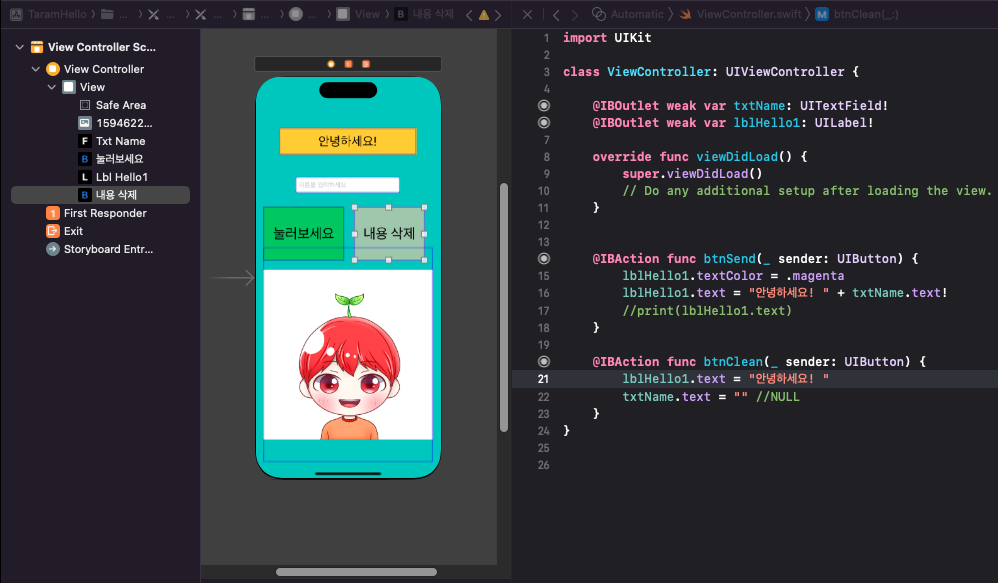Select the View crumb in jump bar
Viewport: 998px width, 583px height.
(359, 14)
